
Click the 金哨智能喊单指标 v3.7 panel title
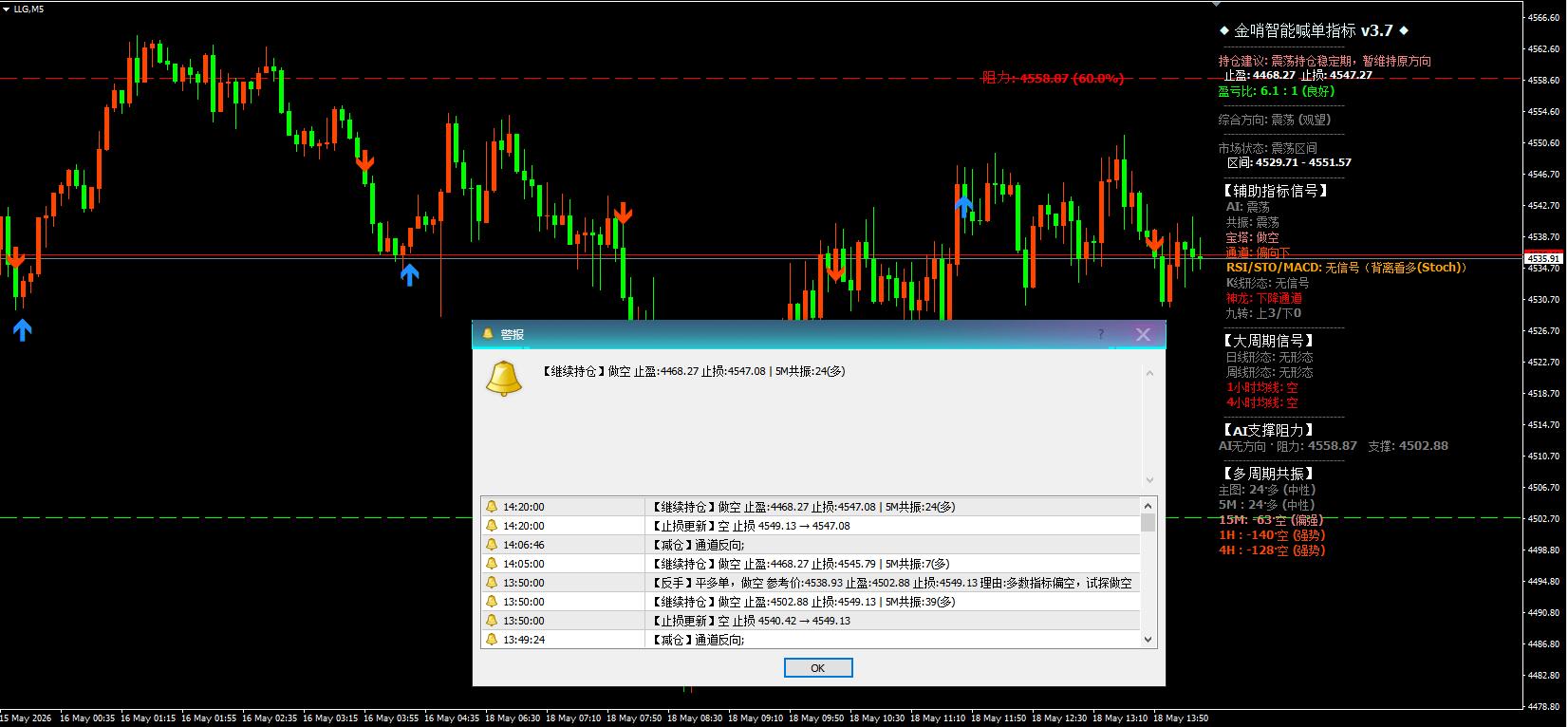1314,30
